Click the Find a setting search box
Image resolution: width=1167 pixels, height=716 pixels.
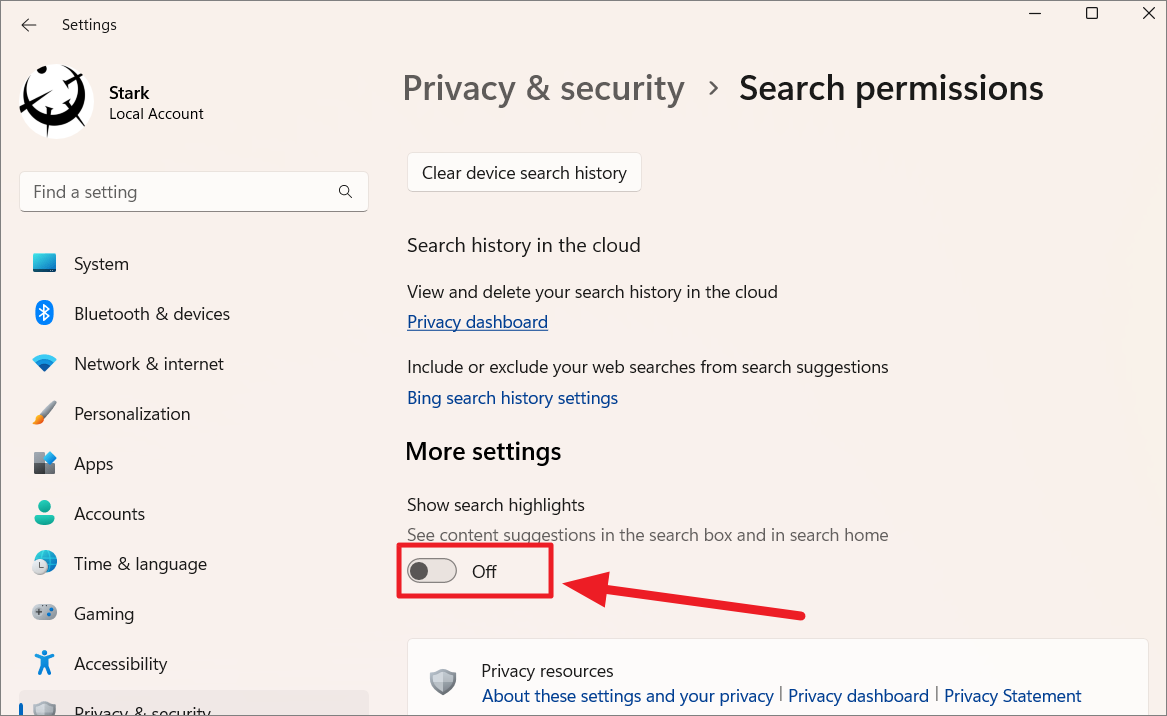180,192
